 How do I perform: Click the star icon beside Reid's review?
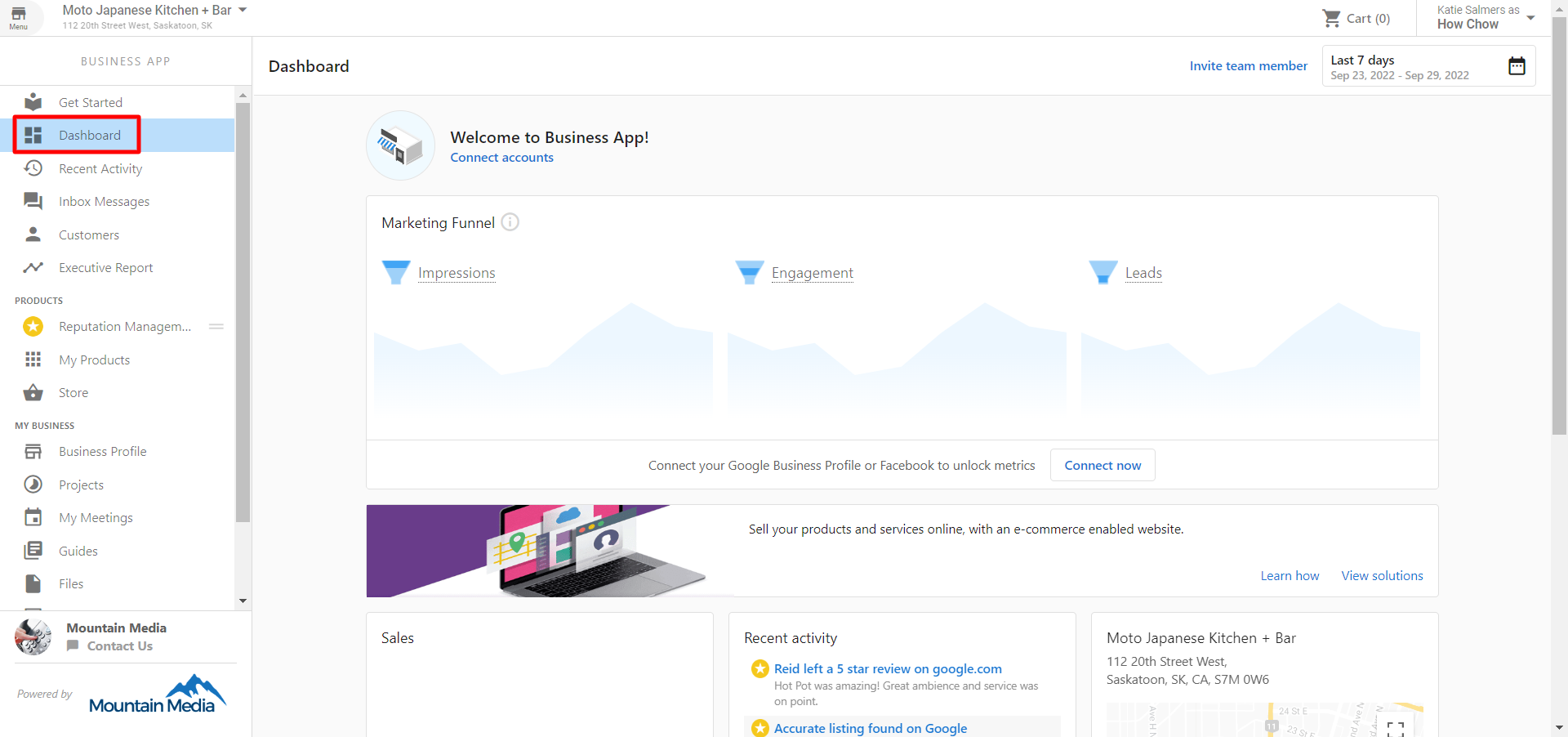(760, 669)
